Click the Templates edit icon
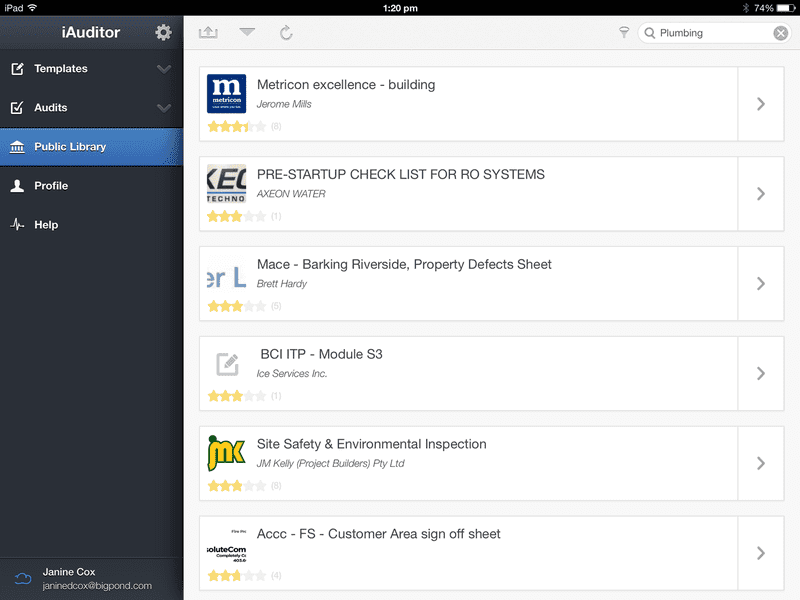The image size is (800, 600). click(x=17, y=68)
